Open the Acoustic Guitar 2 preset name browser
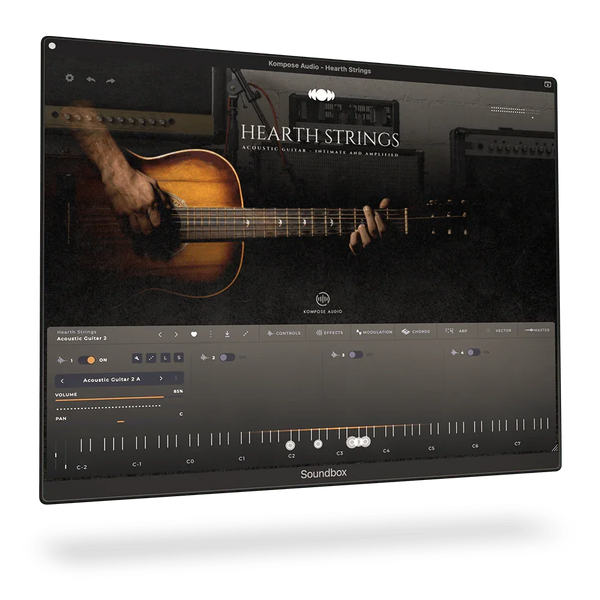Image resolution: width=600 pixels, height=600 pixels. tap(82, 338)
